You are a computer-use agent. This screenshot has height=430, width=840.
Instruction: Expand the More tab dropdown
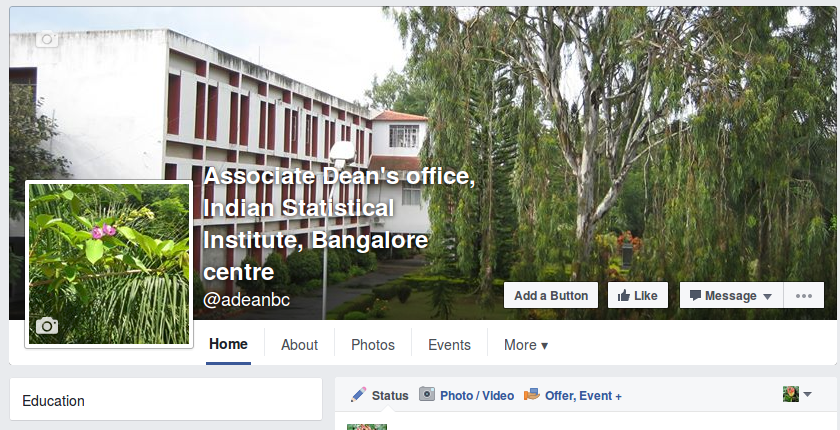(526, 345)
